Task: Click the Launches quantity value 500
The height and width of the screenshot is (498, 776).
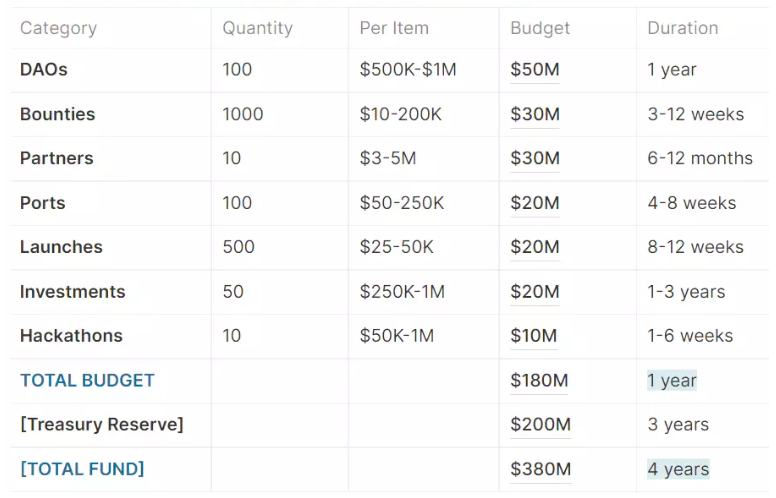Action: pos(238,247)
